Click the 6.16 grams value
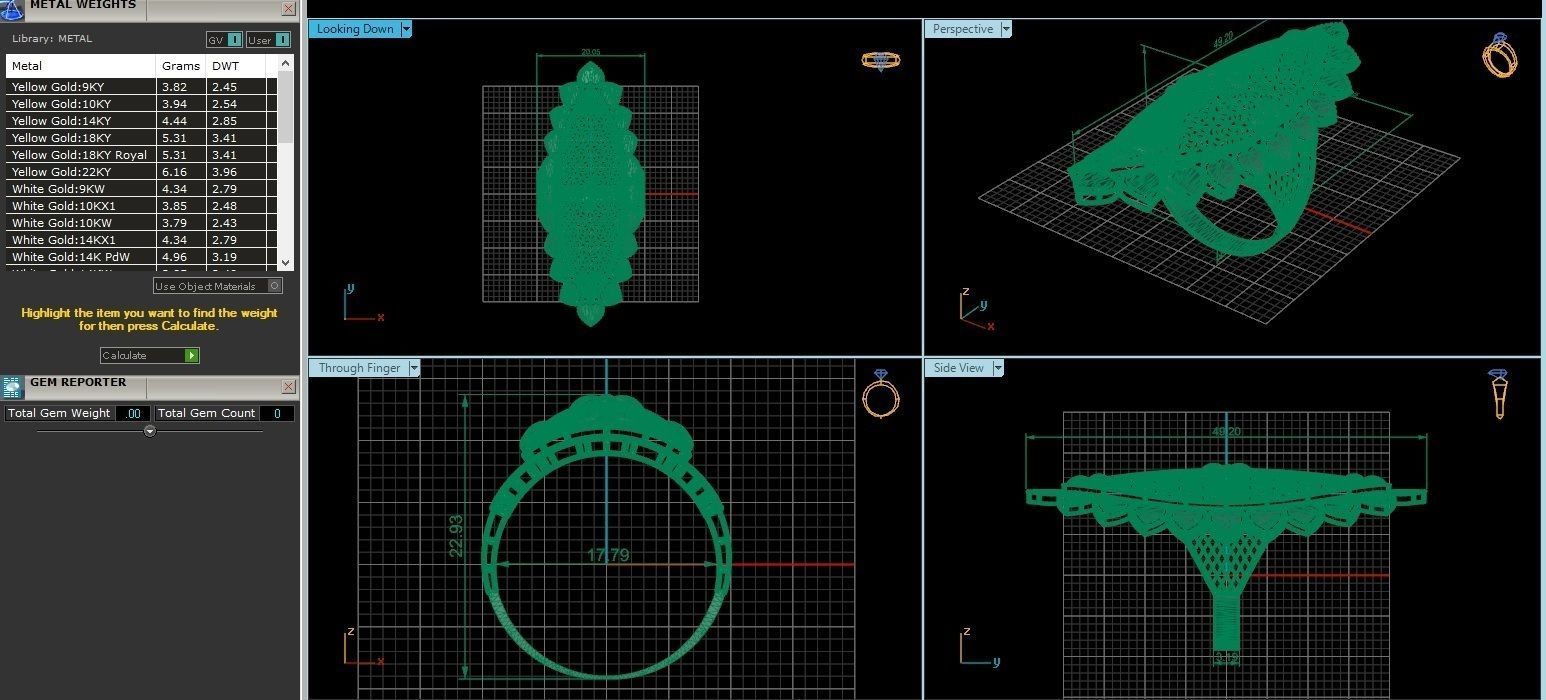The height and width of the screenshot is (700, 1546). 174,172
